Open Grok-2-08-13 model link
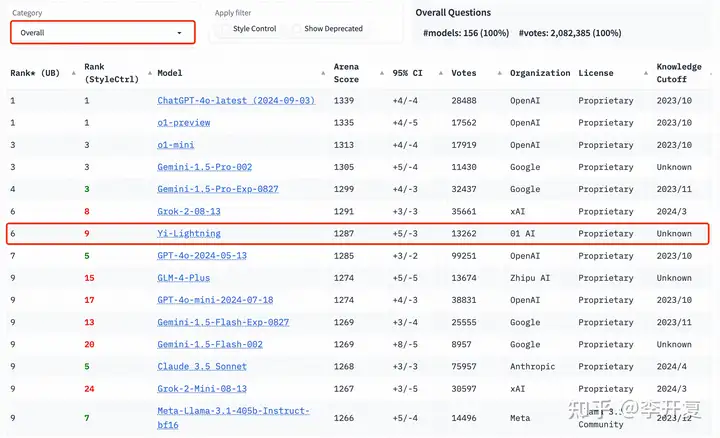 (x=189, y=211)
